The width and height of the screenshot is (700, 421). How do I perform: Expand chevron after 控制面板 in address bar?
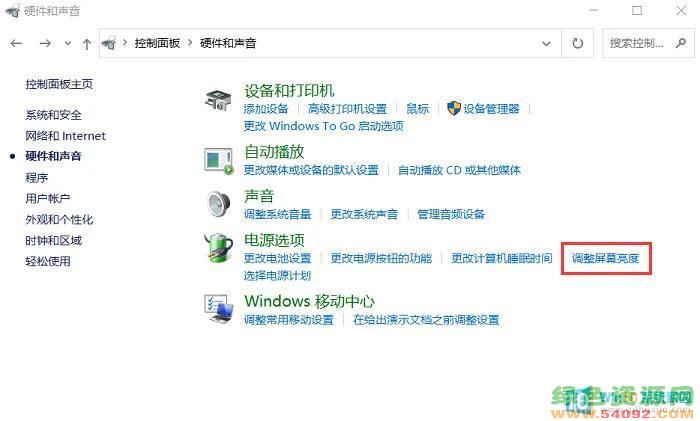pyautogui.click(x=190, y=43)
